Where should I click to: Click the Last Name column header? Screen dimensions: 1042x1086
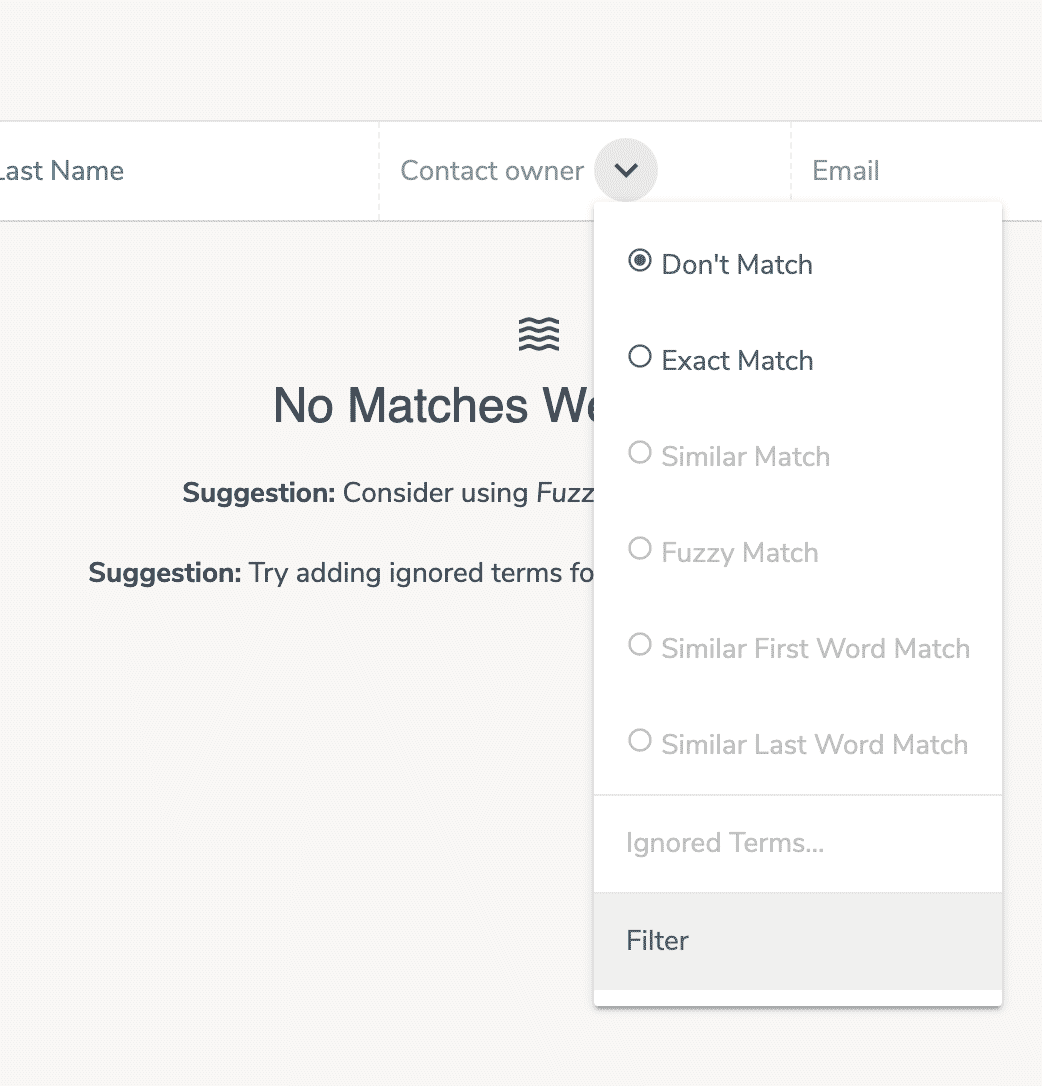point(61,170)
